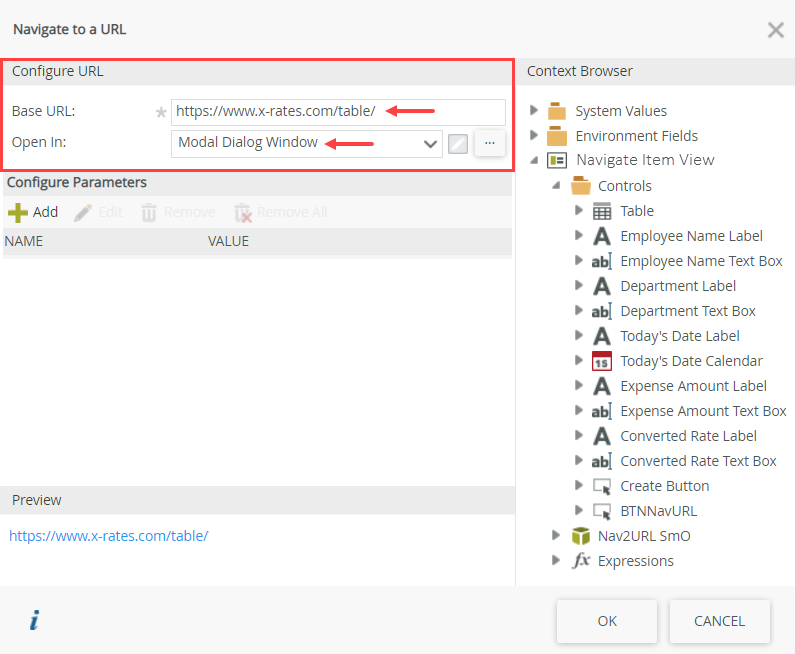795x654 pixels.
Task: Click the Department Text Box icon
Action: 602,311
